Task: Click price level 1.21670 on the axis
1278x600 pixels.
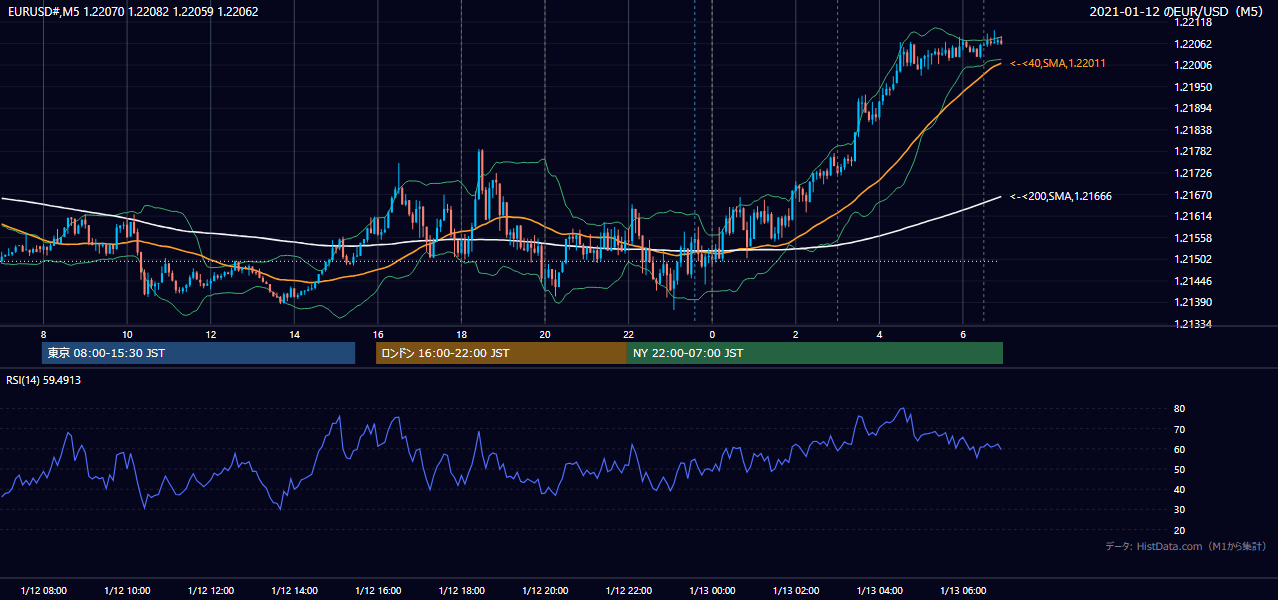Action: click(1193, 195)
